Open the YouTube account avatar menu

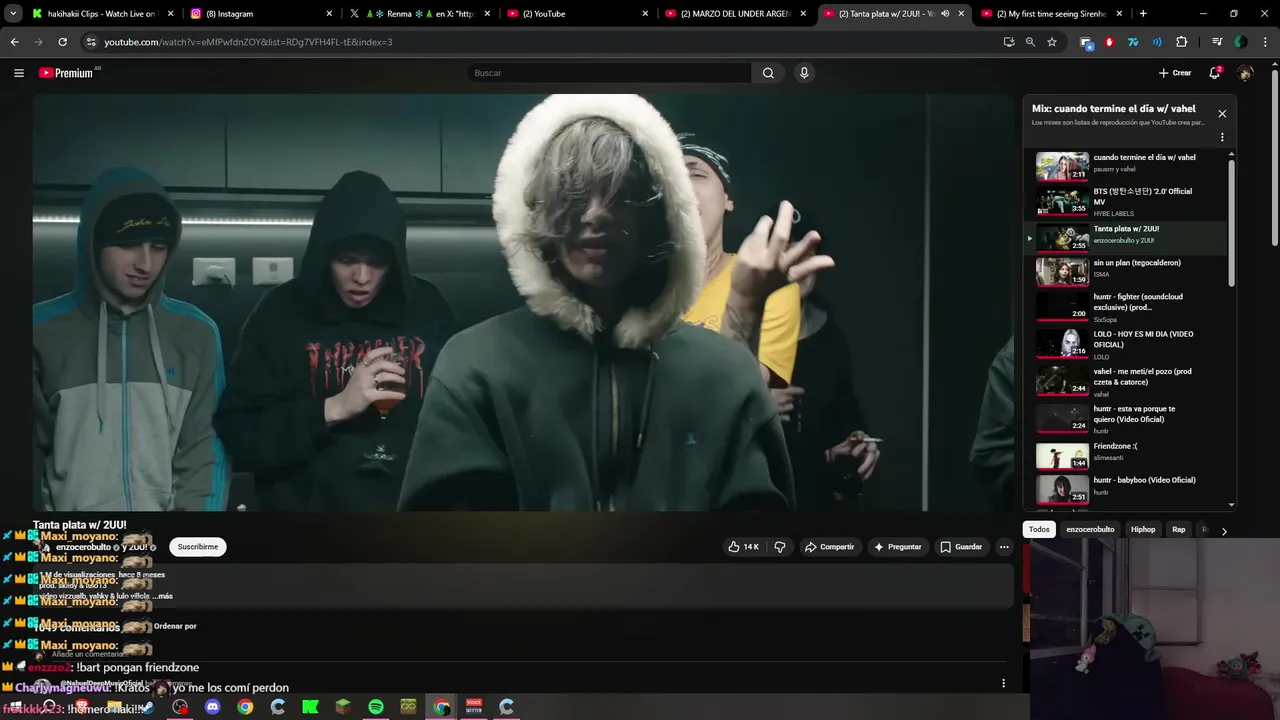click(1245, 73)
